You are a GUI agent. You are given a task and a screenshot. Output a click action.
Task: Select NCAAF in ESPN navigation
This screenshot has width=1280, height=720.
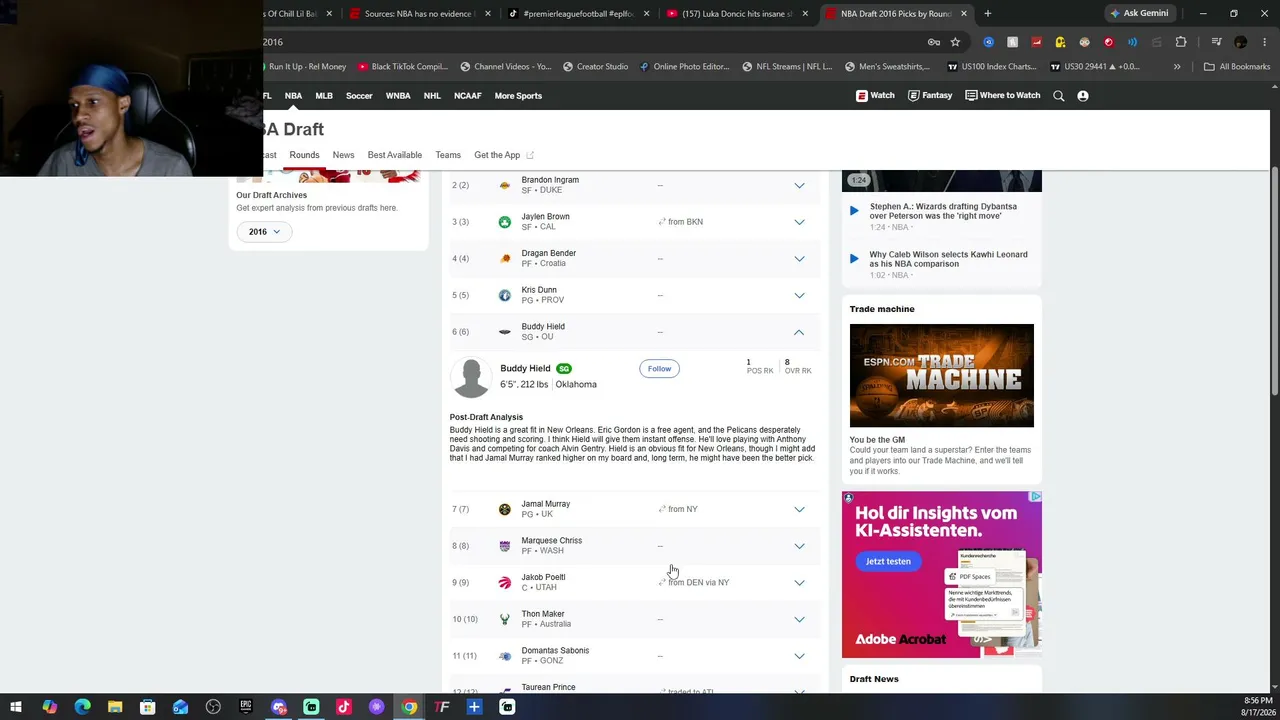coord(467,96)
